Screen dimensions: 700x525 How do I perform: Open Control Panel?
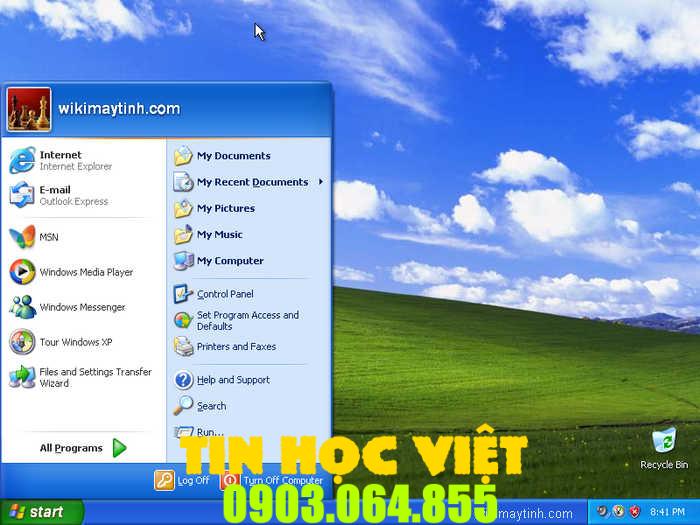pos(224,294)
